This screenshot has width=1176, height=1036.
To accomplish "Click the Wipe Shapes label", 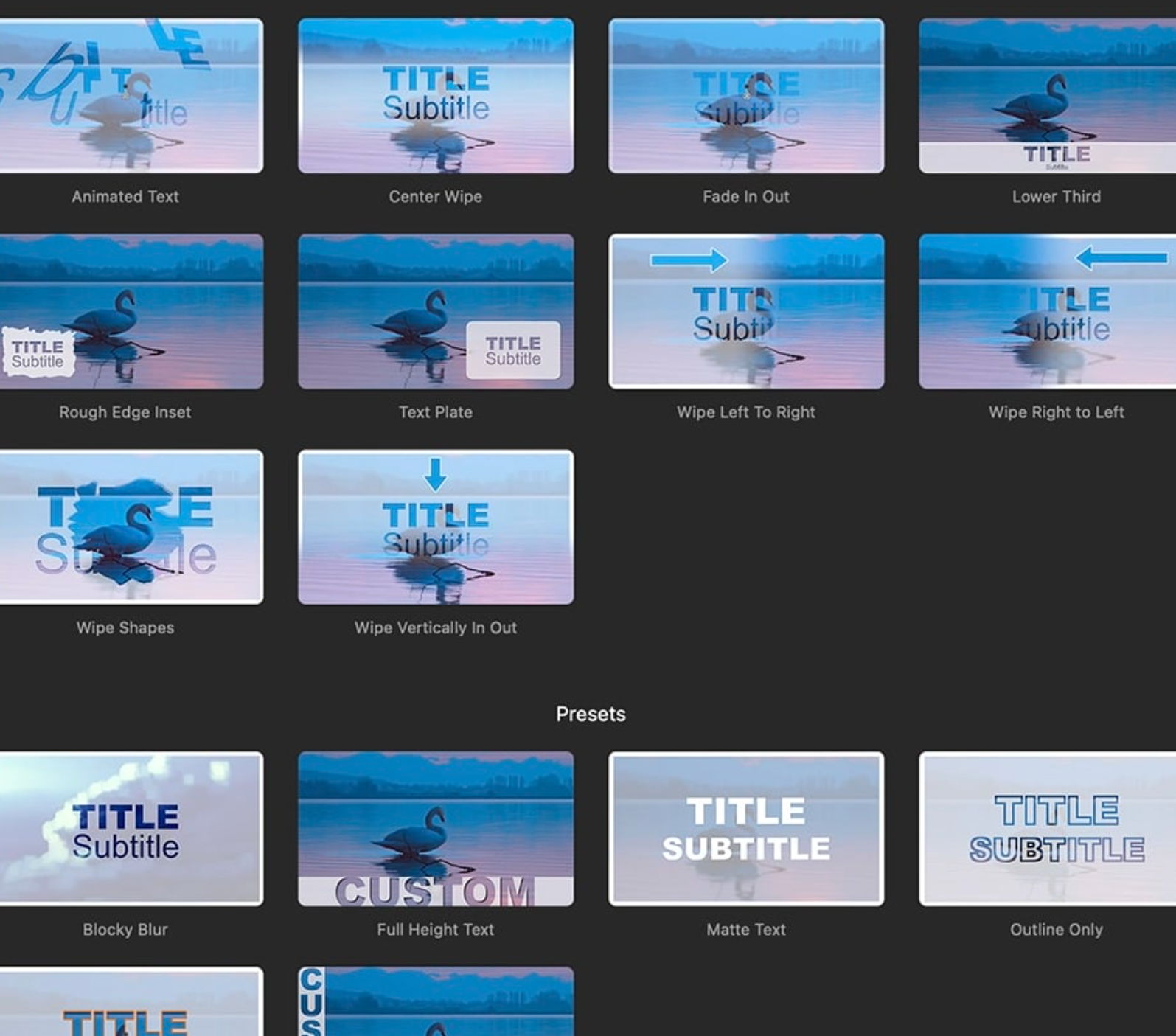I will (x=125, y=628).
